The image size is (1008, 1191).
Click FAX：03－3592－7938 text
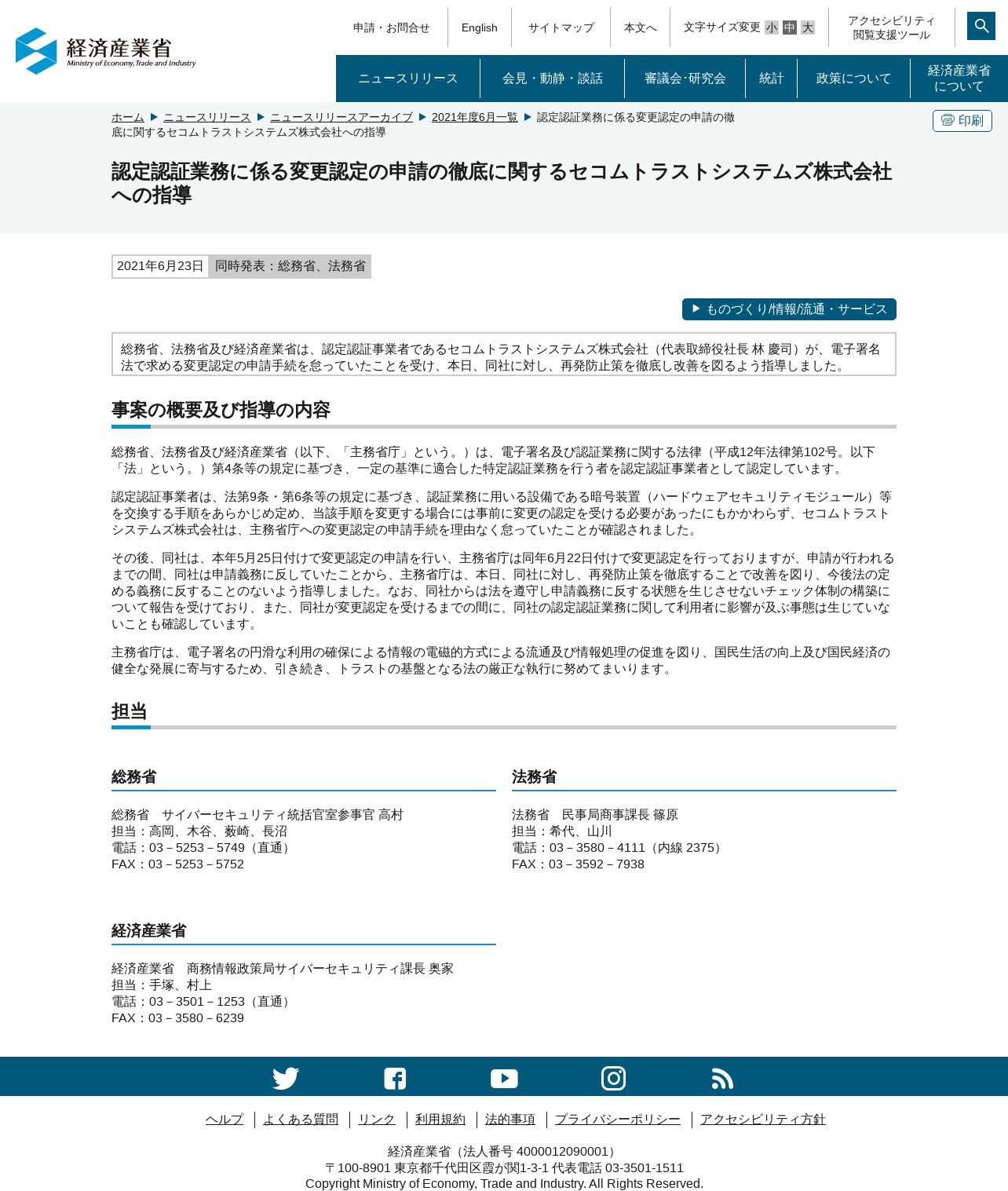pyautogui.click(x=579, y=864)
